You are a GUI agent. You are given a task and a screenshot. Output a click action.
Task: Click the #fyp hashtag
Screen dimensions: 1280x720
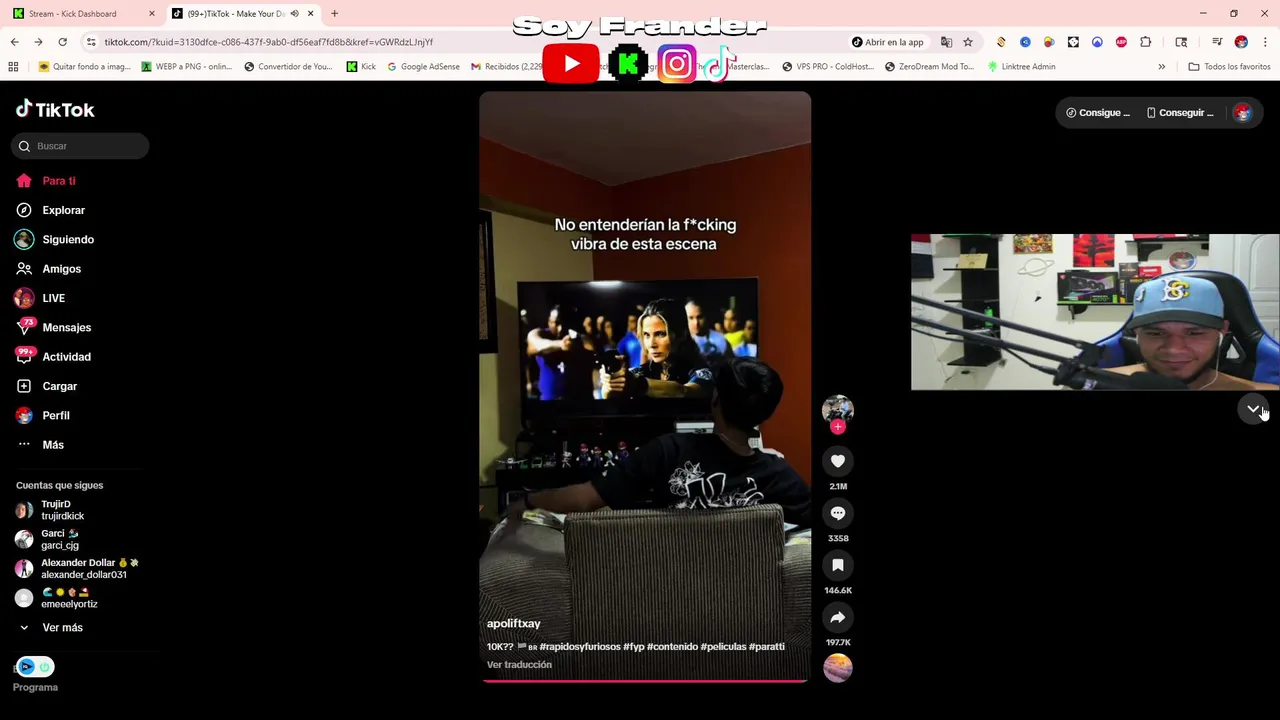633,647
